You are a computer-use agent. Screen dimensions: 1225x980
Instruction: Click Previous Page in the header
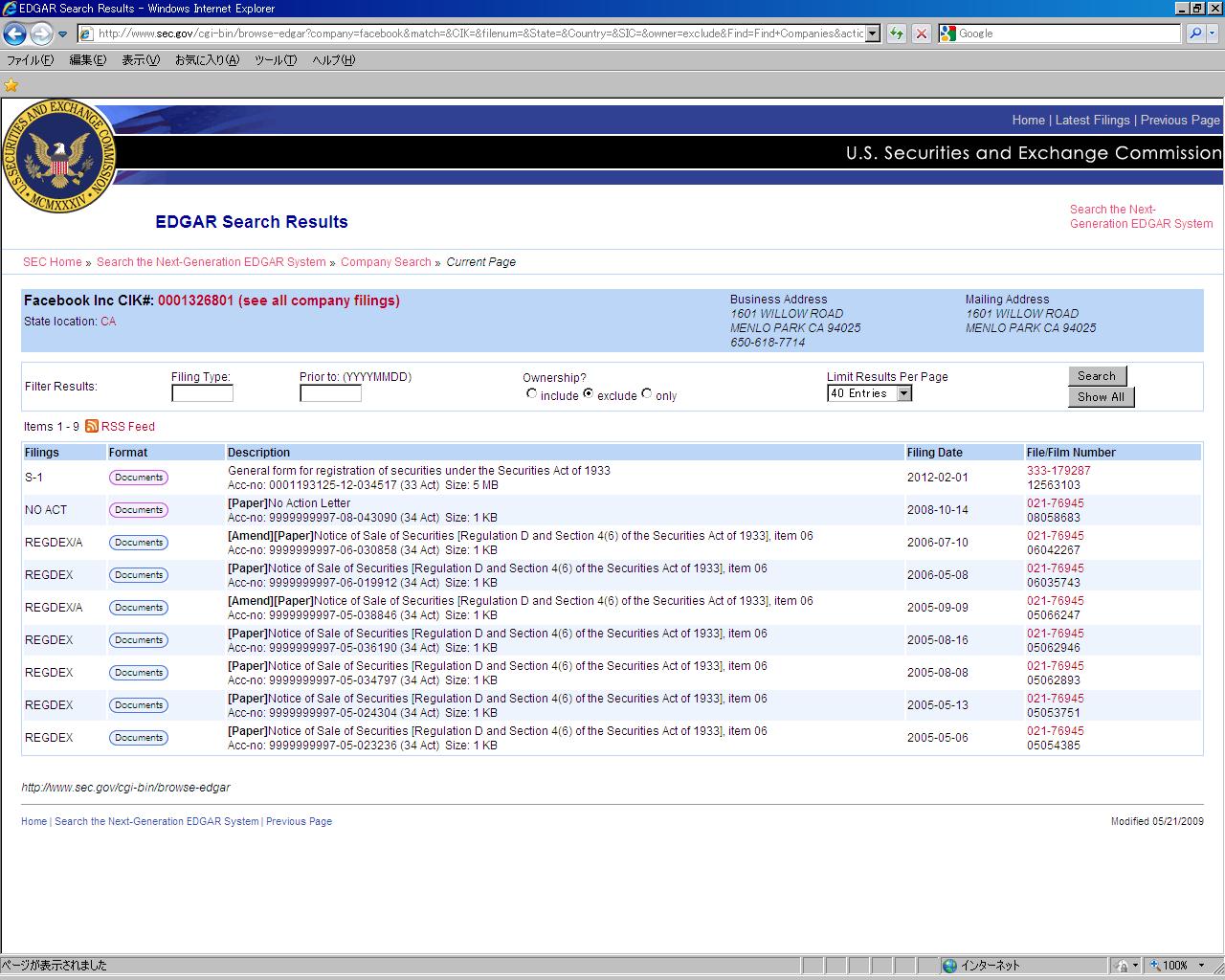[x=1180, y=121]
